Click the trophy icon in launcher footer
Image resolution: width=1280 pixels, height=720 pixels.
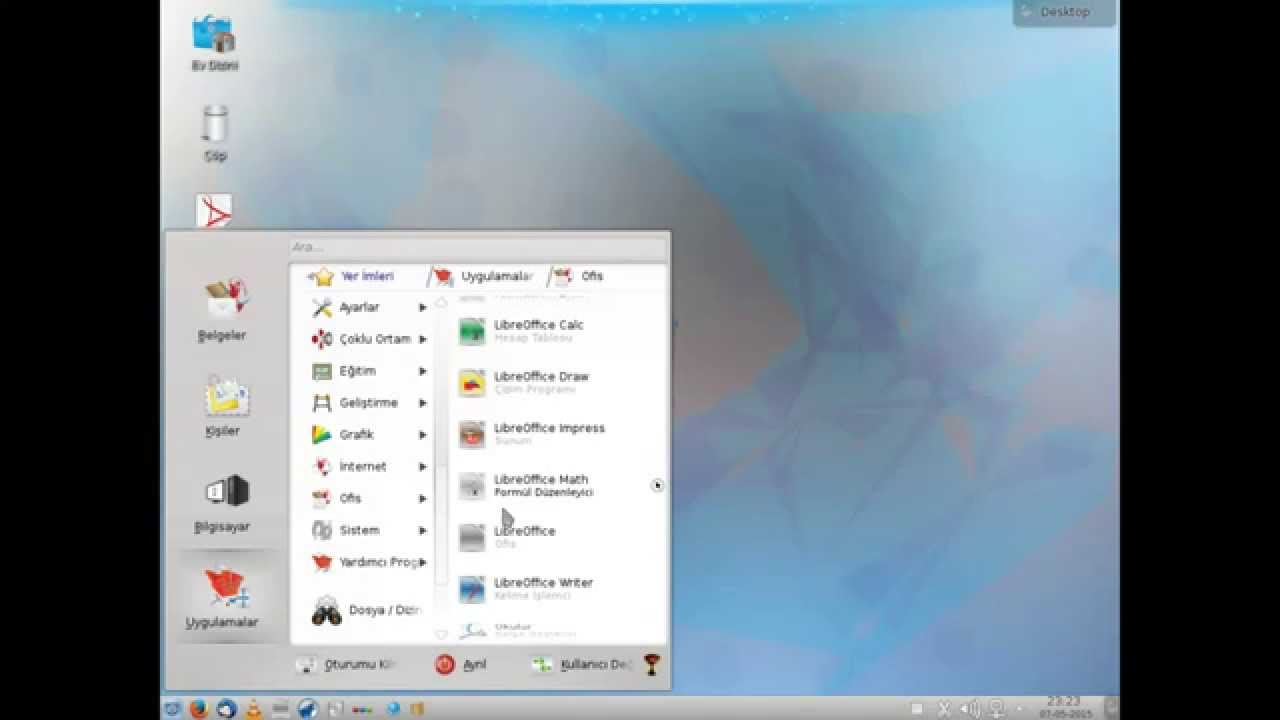point(652,664)
